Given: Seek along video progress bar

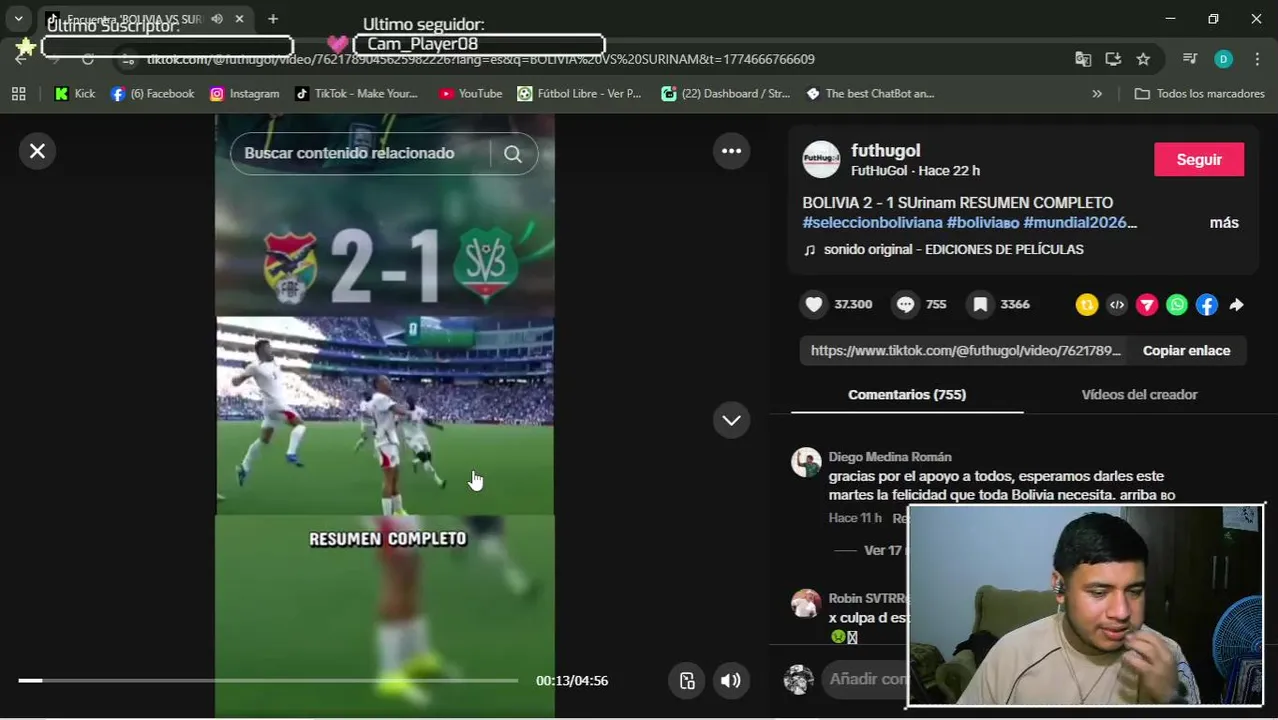Looking at the screenshot, I should pyautogui.click(x=268, y=681).
